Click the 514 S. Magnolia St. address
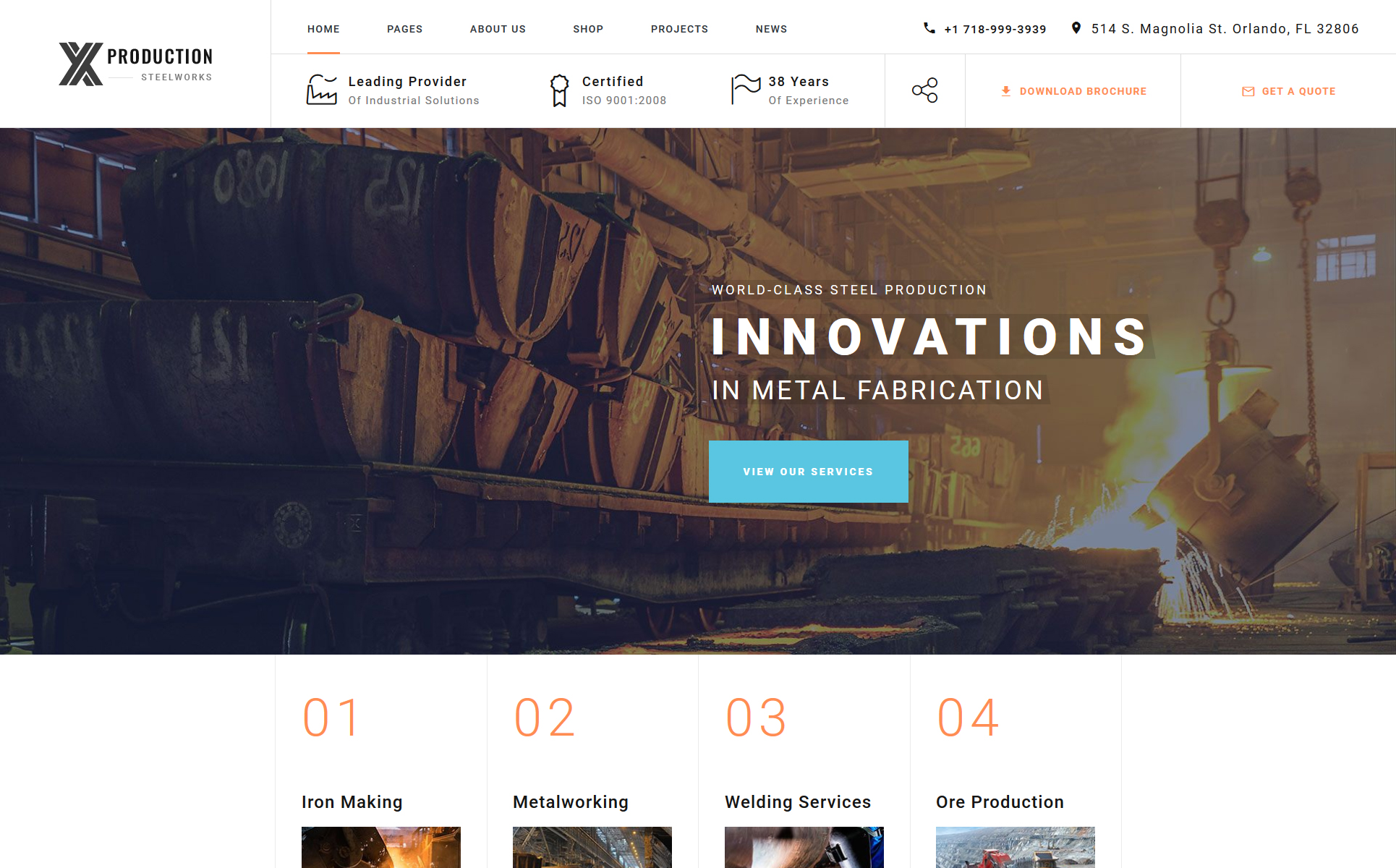The image size is (1396, 868). [x=1225, y=29]
